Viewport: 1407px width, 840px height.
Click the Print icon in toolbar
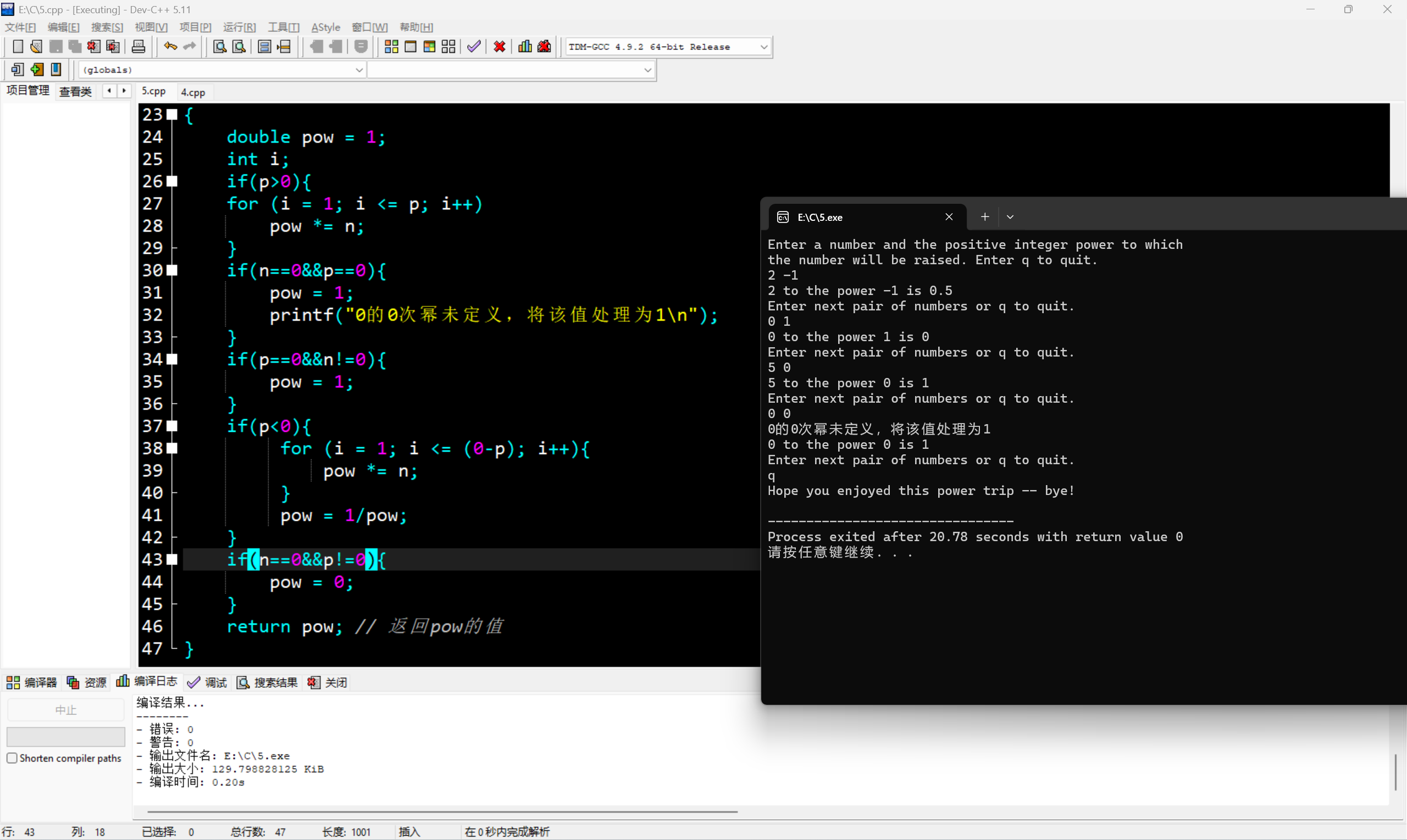(138, 47)
